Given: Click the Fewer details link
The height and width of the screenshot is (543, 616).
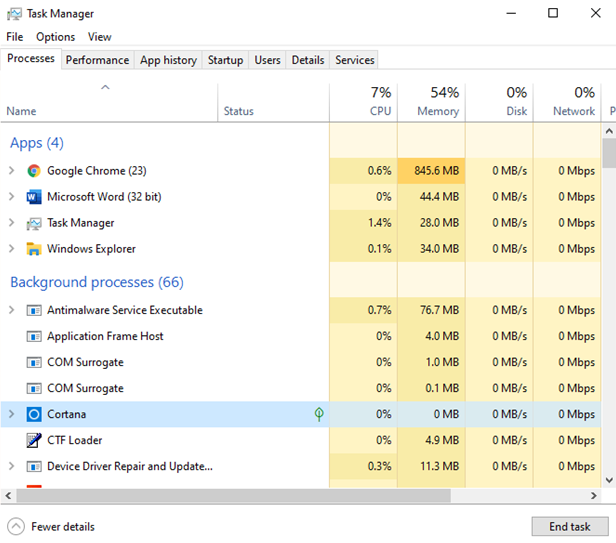Looking at the screenshot, I should (63, 526).
